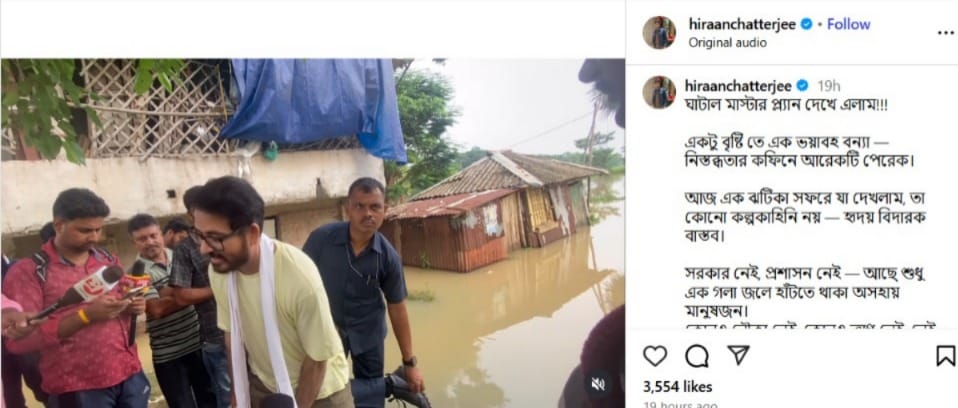This screenshot has width=958, height=408.
Task: Unmute the video using the speaker icon
Action: pos(597,384)
